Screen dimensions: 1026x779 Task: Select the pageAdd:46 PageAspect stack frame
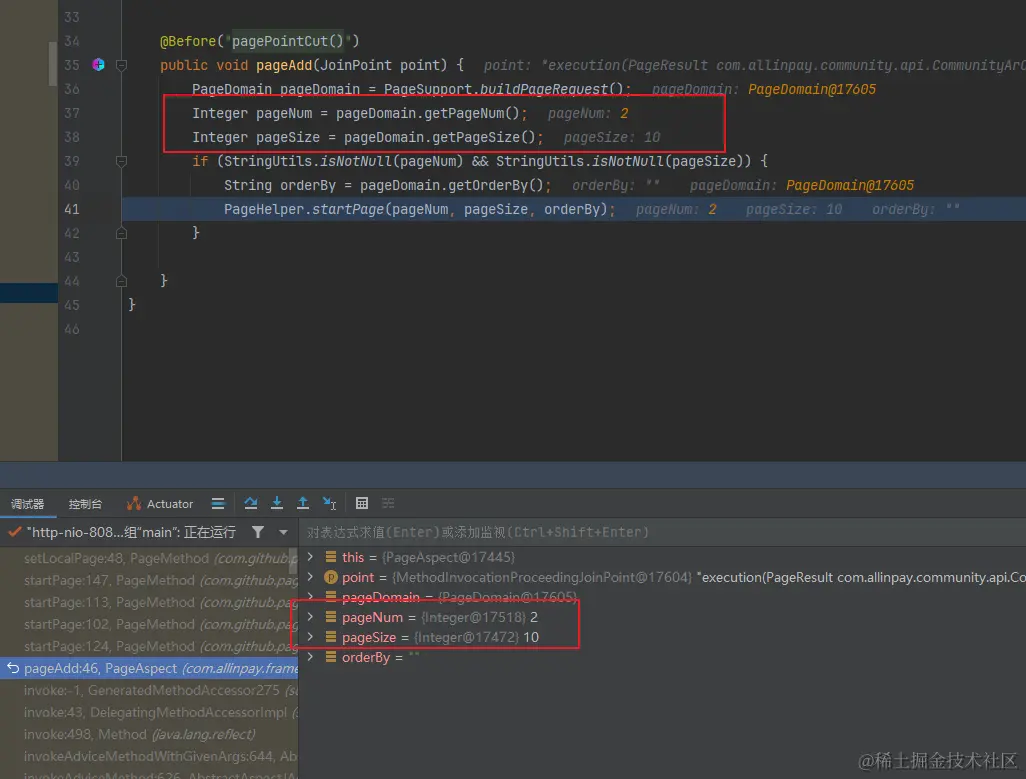(x=149, y=668)
